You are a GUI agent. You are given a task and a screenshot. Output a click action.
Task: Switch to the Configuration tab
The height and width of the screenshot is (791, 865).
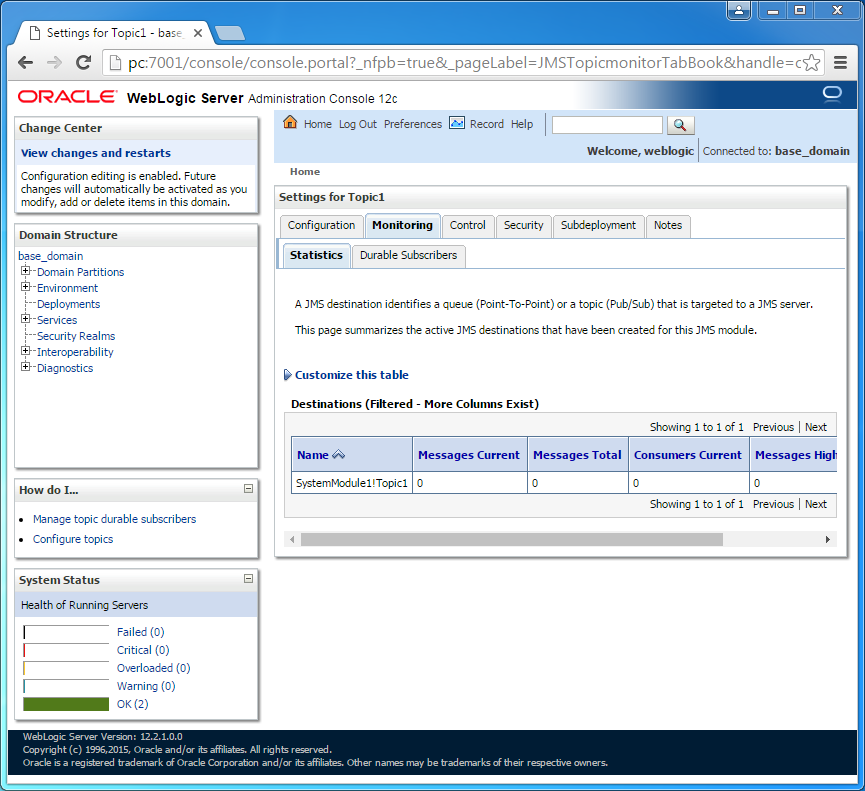(x=321, y=226)
